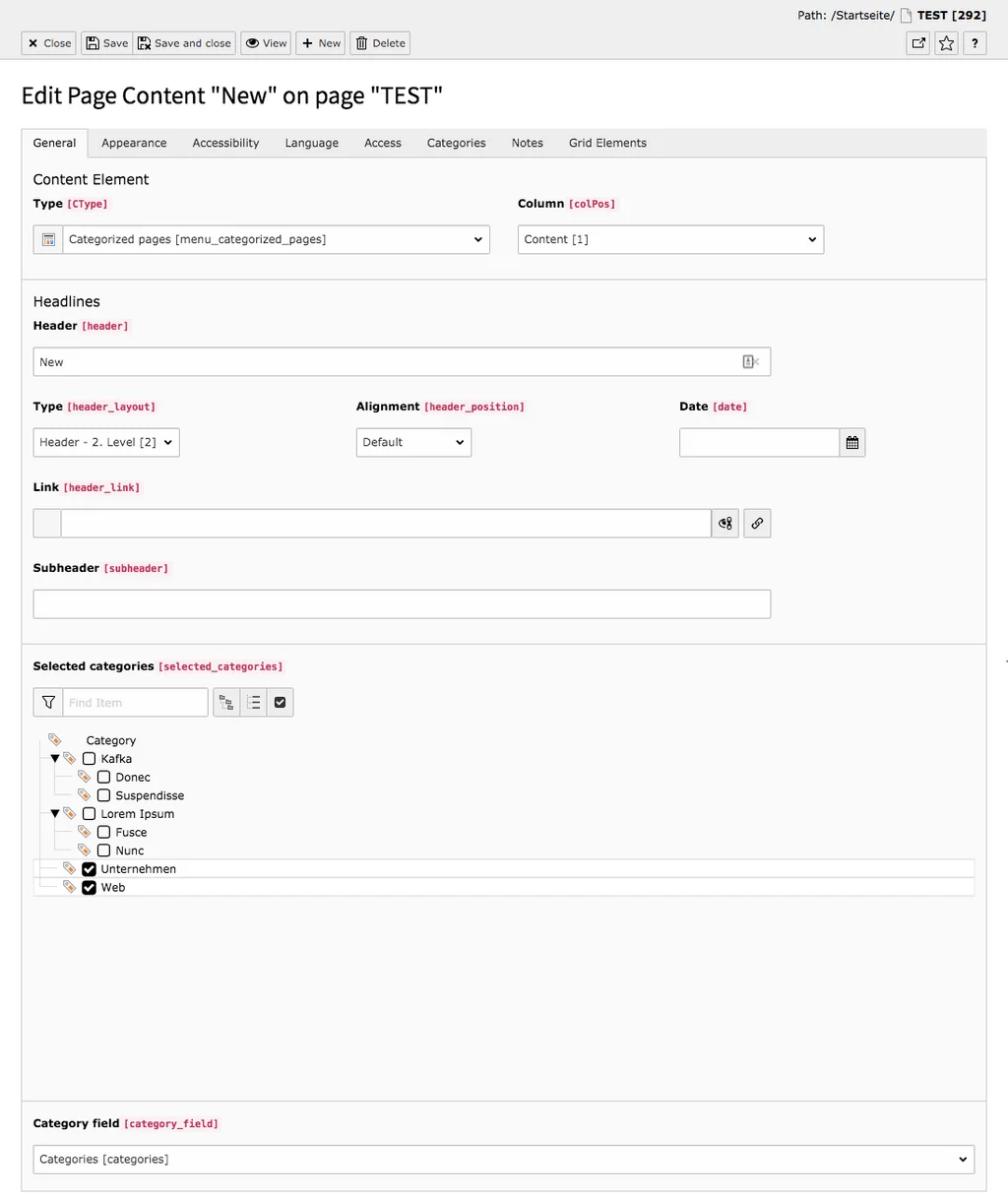Switch to the Accessibility tab
Viewport: 1008px width, 1198px height.
[225, 143]
